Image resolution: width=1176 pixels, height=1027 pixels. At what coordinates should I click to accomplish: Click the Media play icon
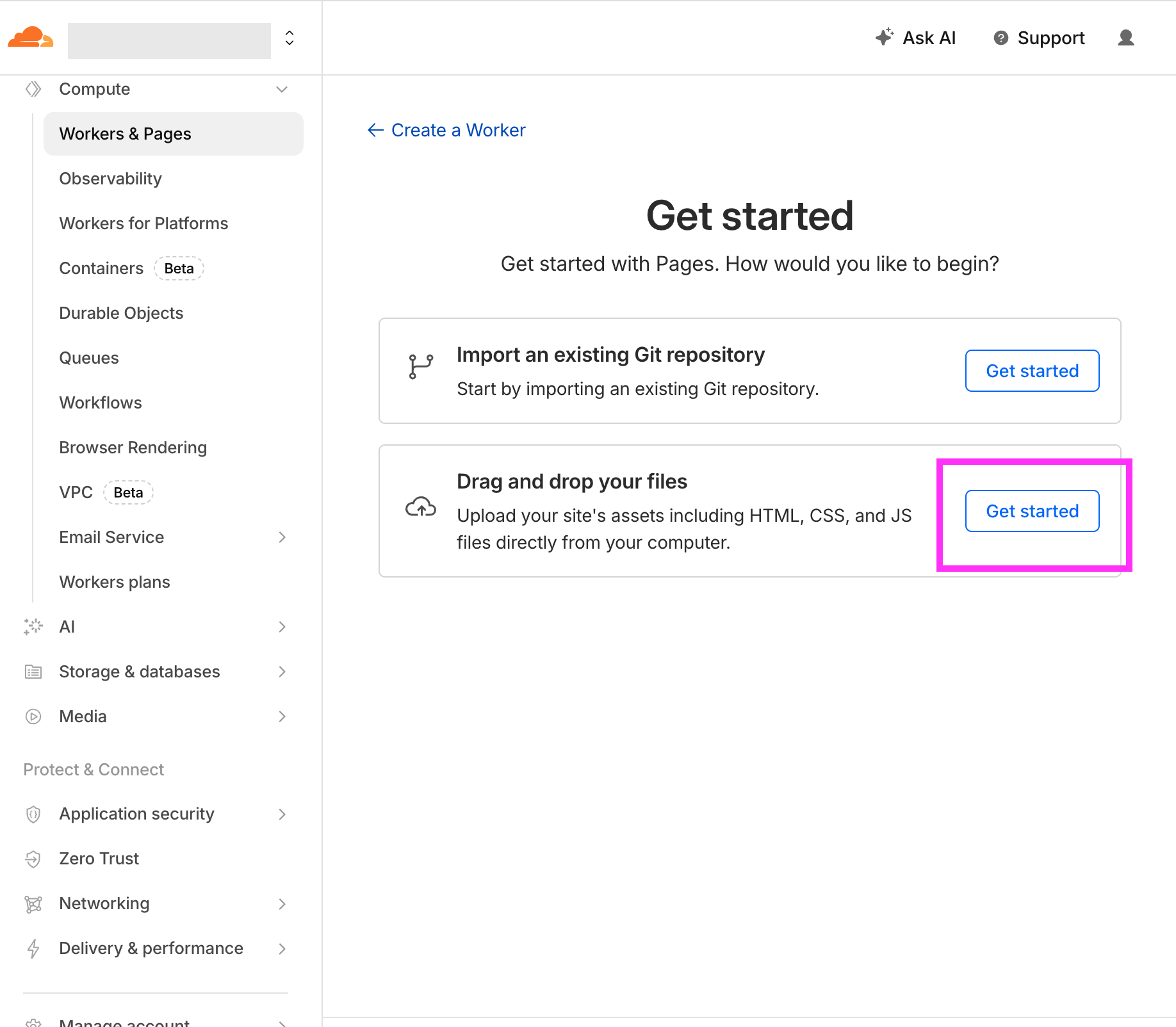click(33, 716)
